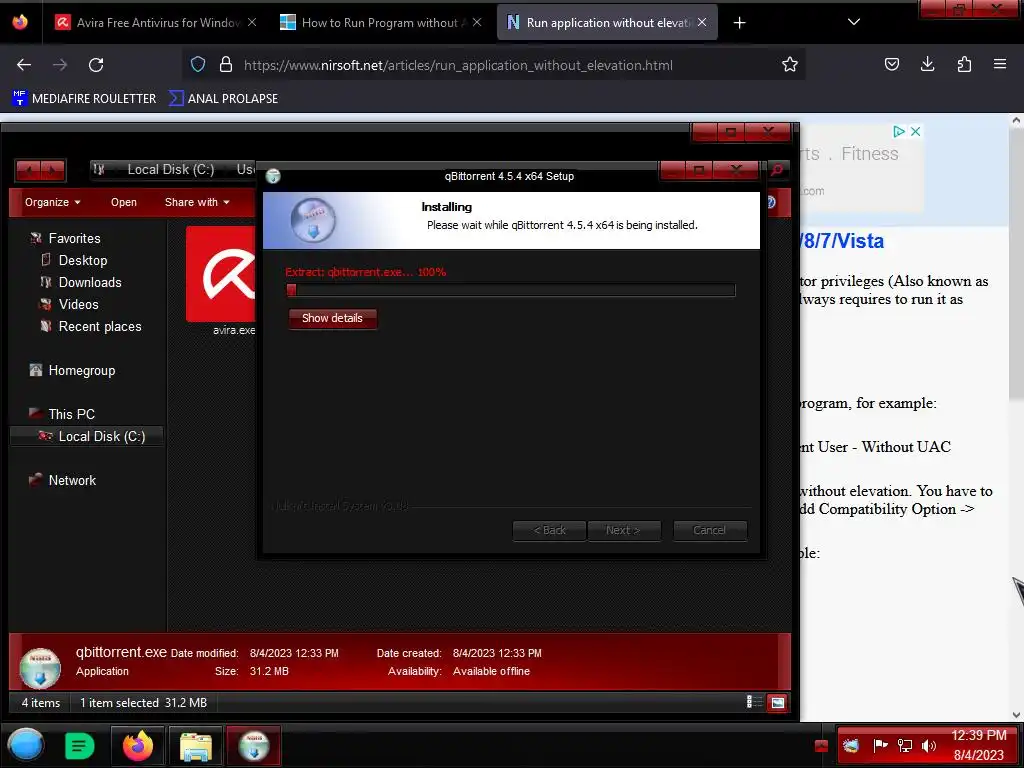
Task: Click the Firefox forward arrow button
Action: tap(59, 65)
